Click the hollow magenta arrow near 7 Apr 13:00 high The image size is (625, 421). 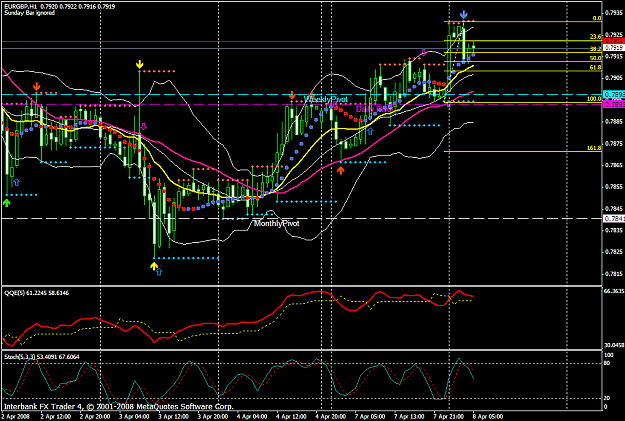pyautogui.click(x=423, y=52)
